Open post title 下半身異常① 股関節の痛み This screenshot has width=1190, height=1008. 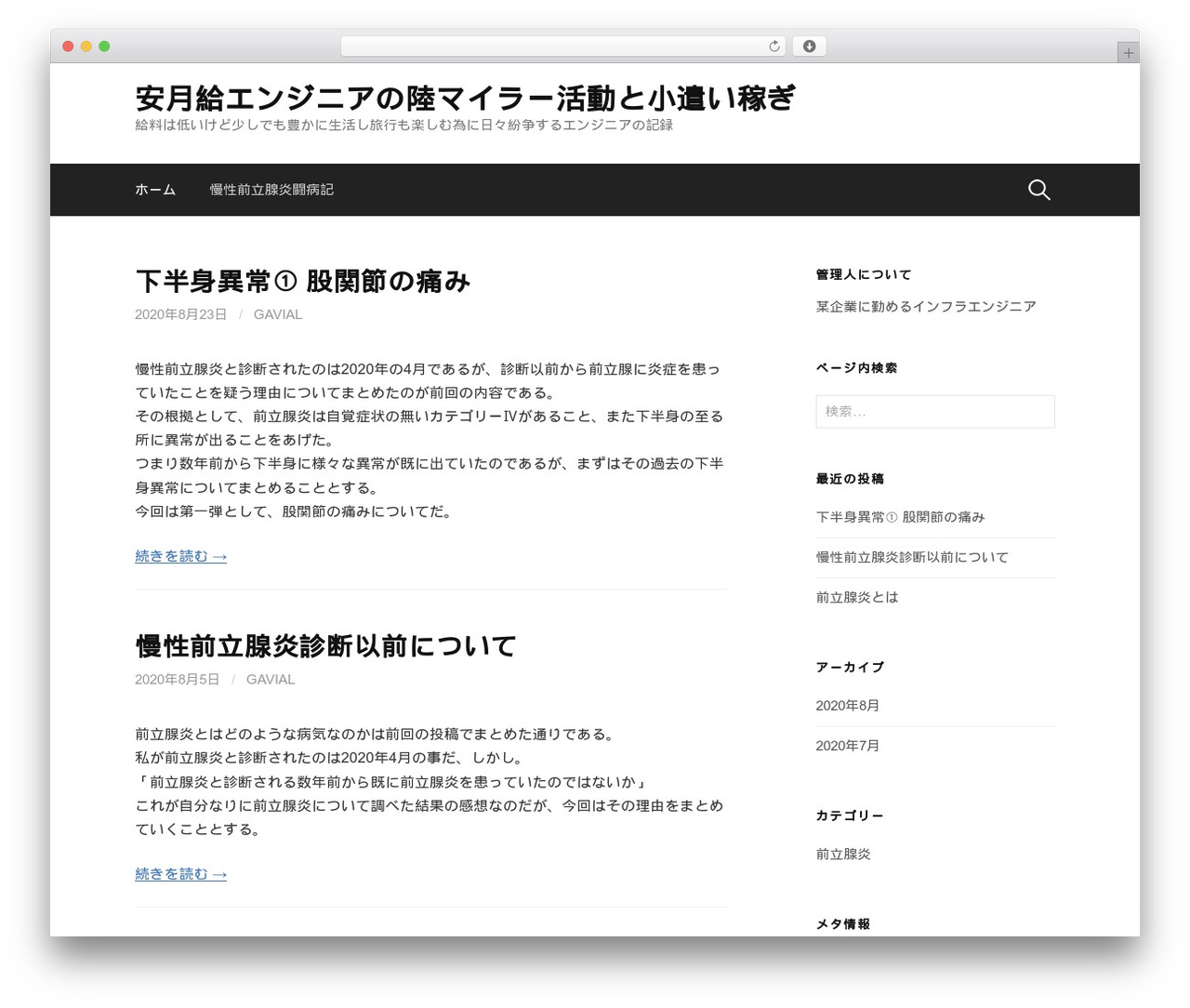click(303, 281)
